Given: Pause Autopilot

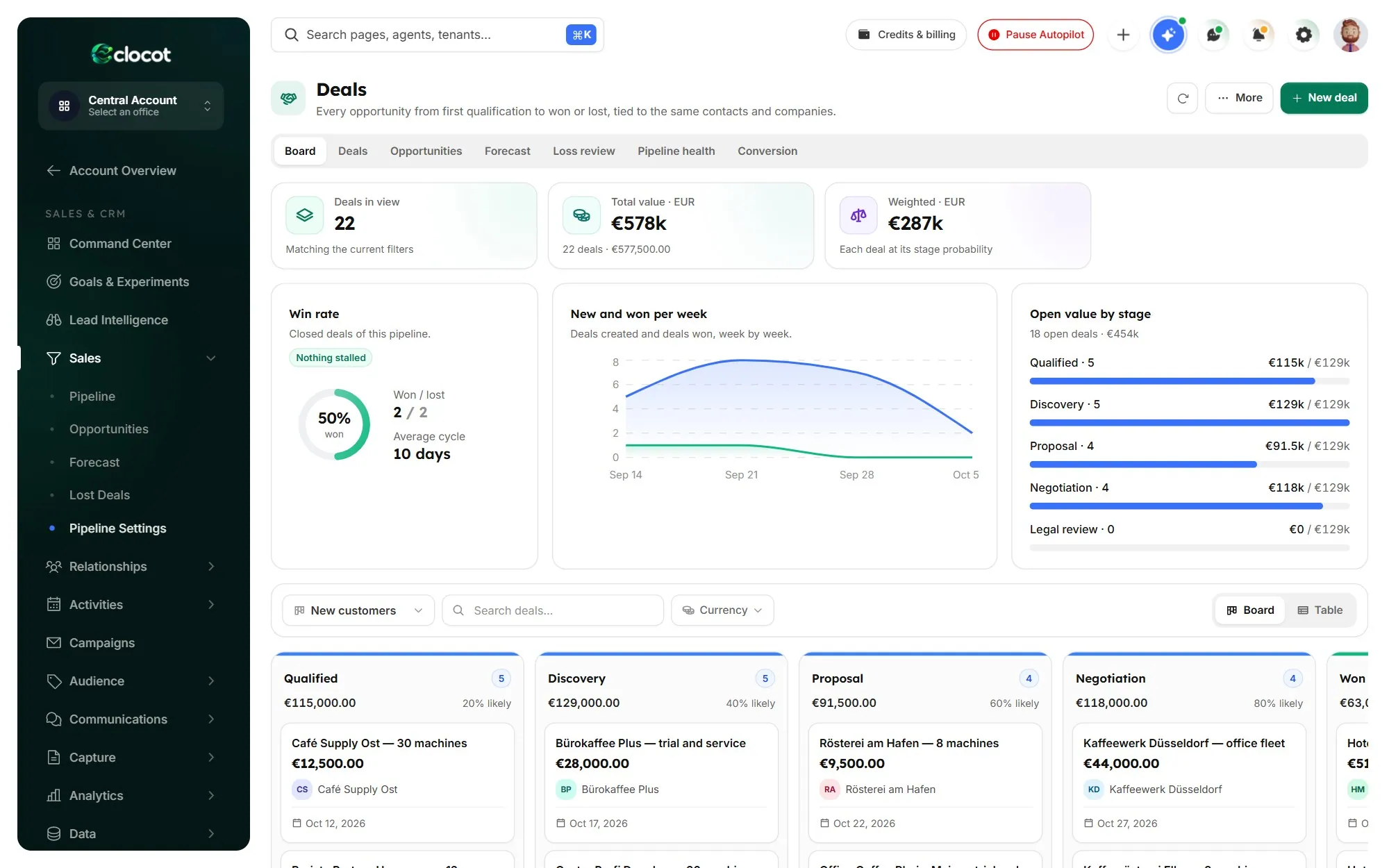Looking at the screenshot, I should tap(1035, 35).
